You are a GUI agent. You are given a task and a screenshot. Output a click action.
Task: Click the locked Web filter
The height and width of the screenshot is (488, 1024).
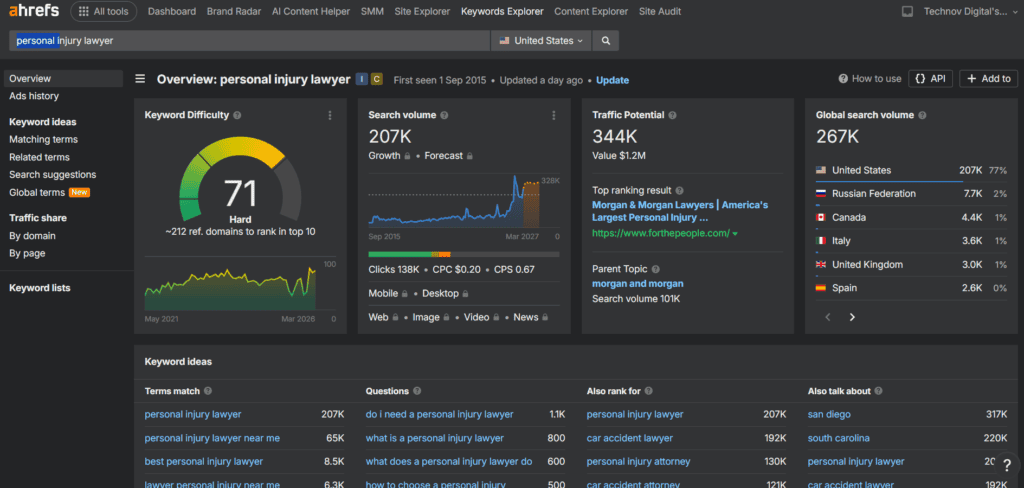[383, 317]
